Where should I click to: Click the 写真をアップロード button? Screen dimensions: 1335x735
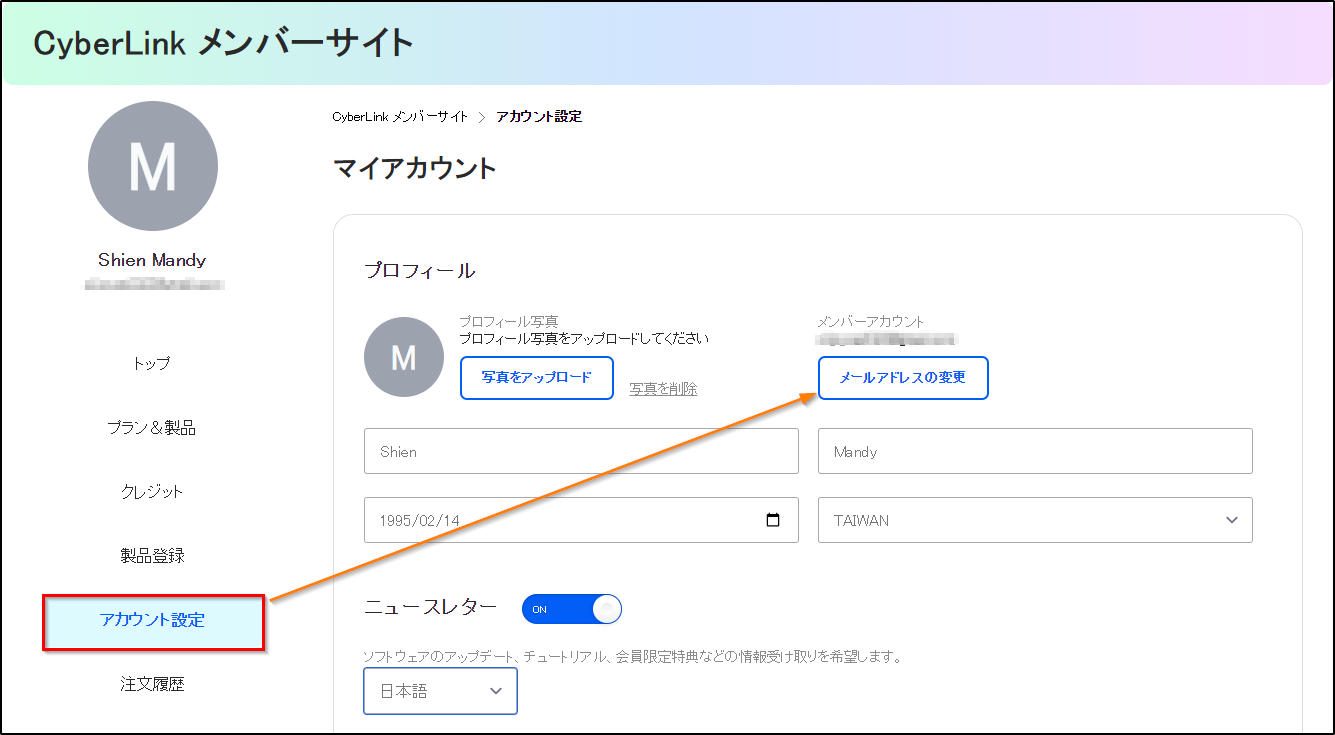coord(537,378)
